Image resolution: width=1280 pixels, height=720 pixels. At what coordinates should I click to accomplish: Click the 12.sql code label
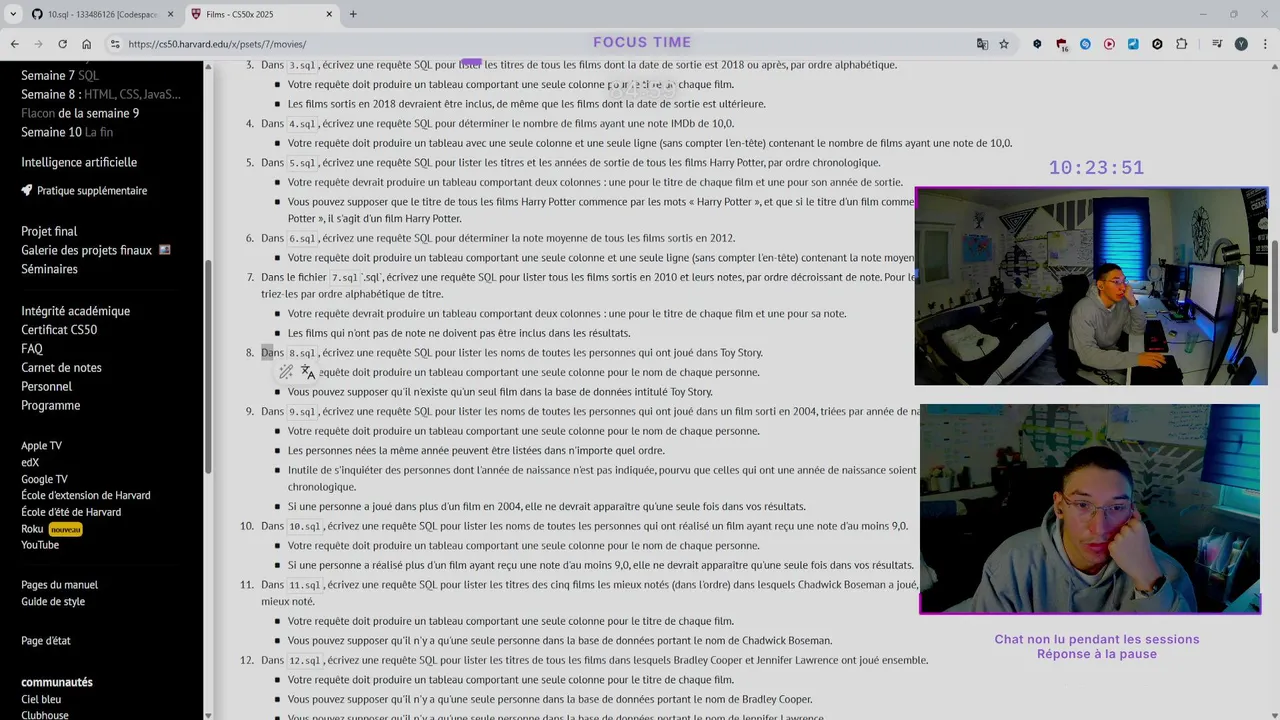click(304, 661)
